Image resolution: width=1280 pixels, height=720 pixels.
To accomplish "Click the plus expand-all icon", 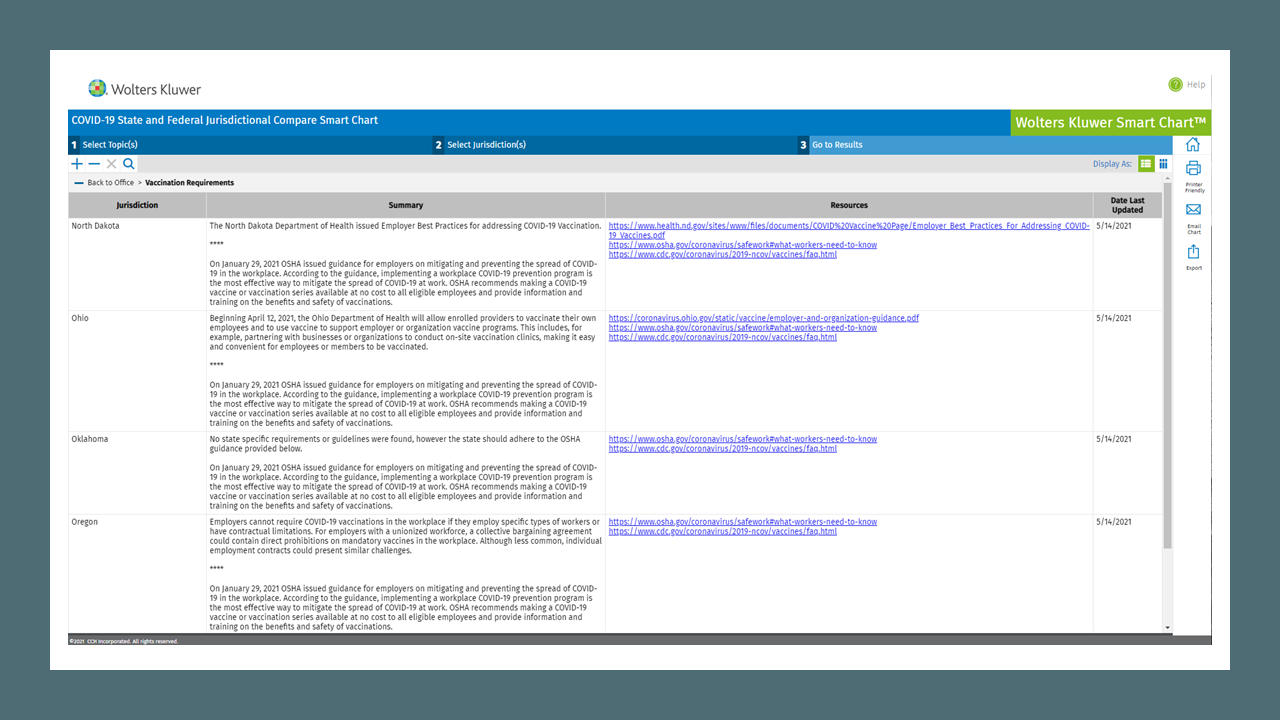I will tap(77, 164).
